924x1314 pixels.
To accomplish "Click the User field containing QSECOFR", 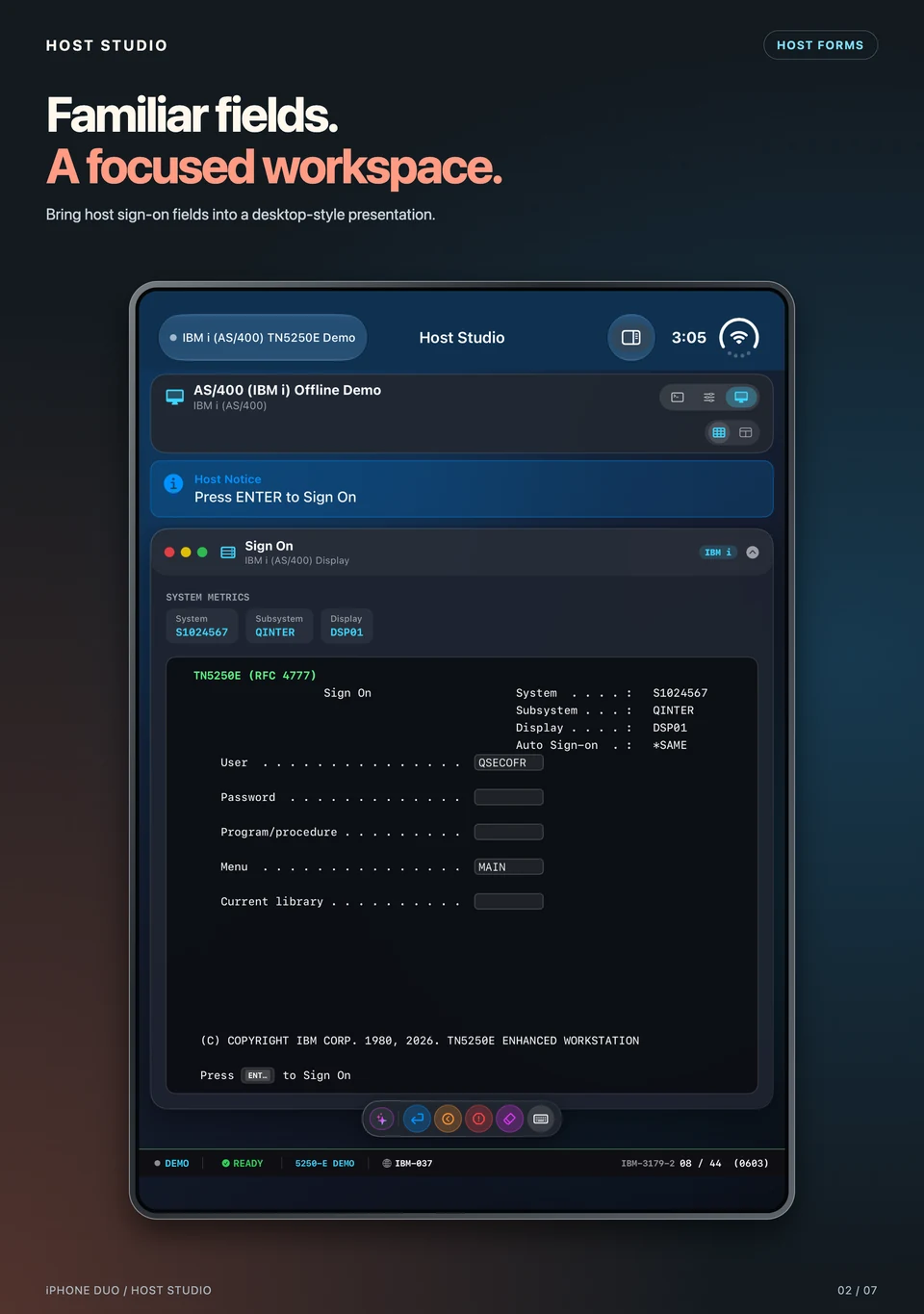I will [x=509, y=762].
